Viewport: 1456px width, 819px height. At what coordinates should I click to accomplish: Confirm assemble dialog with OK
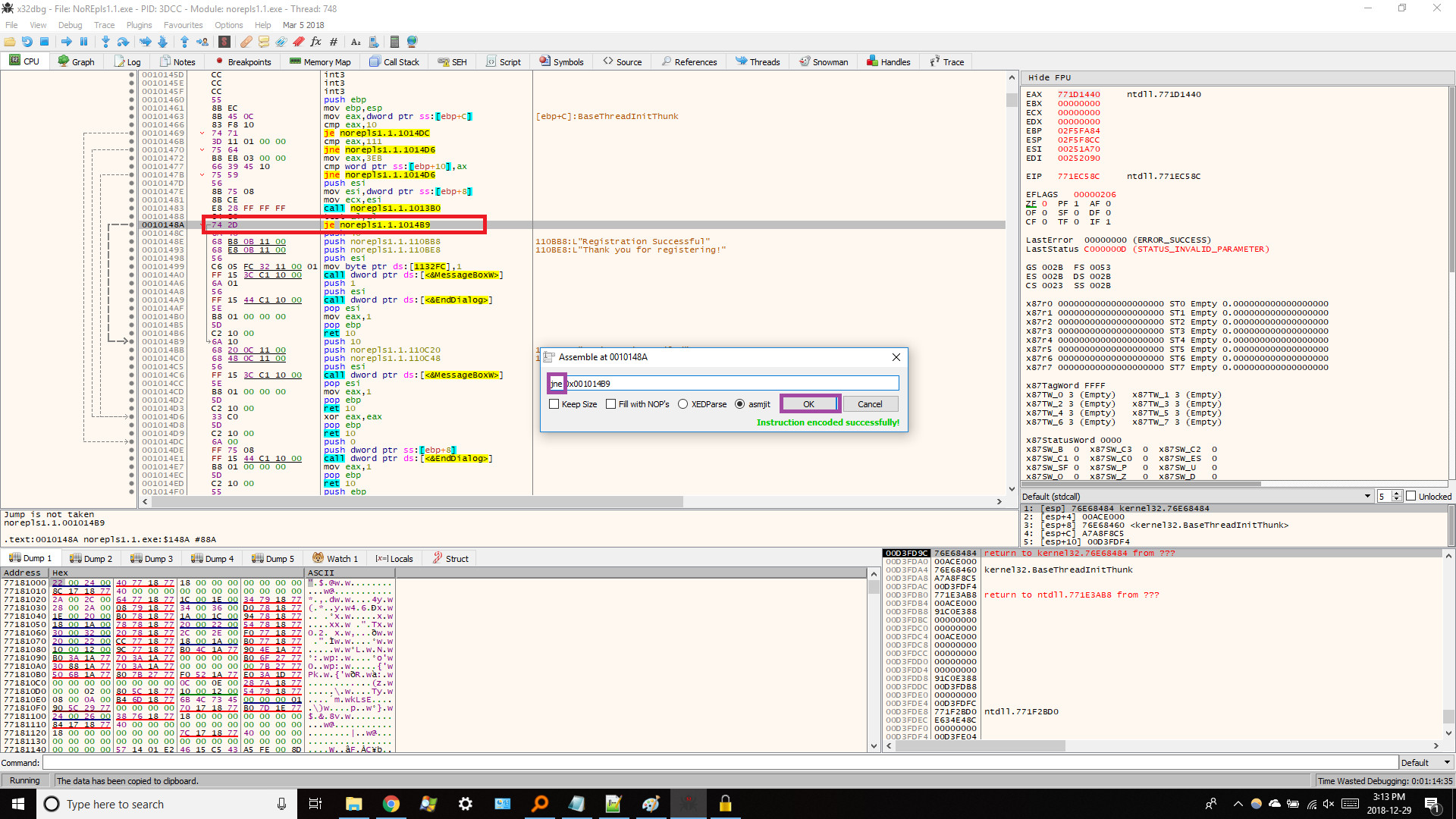point(809,404)
